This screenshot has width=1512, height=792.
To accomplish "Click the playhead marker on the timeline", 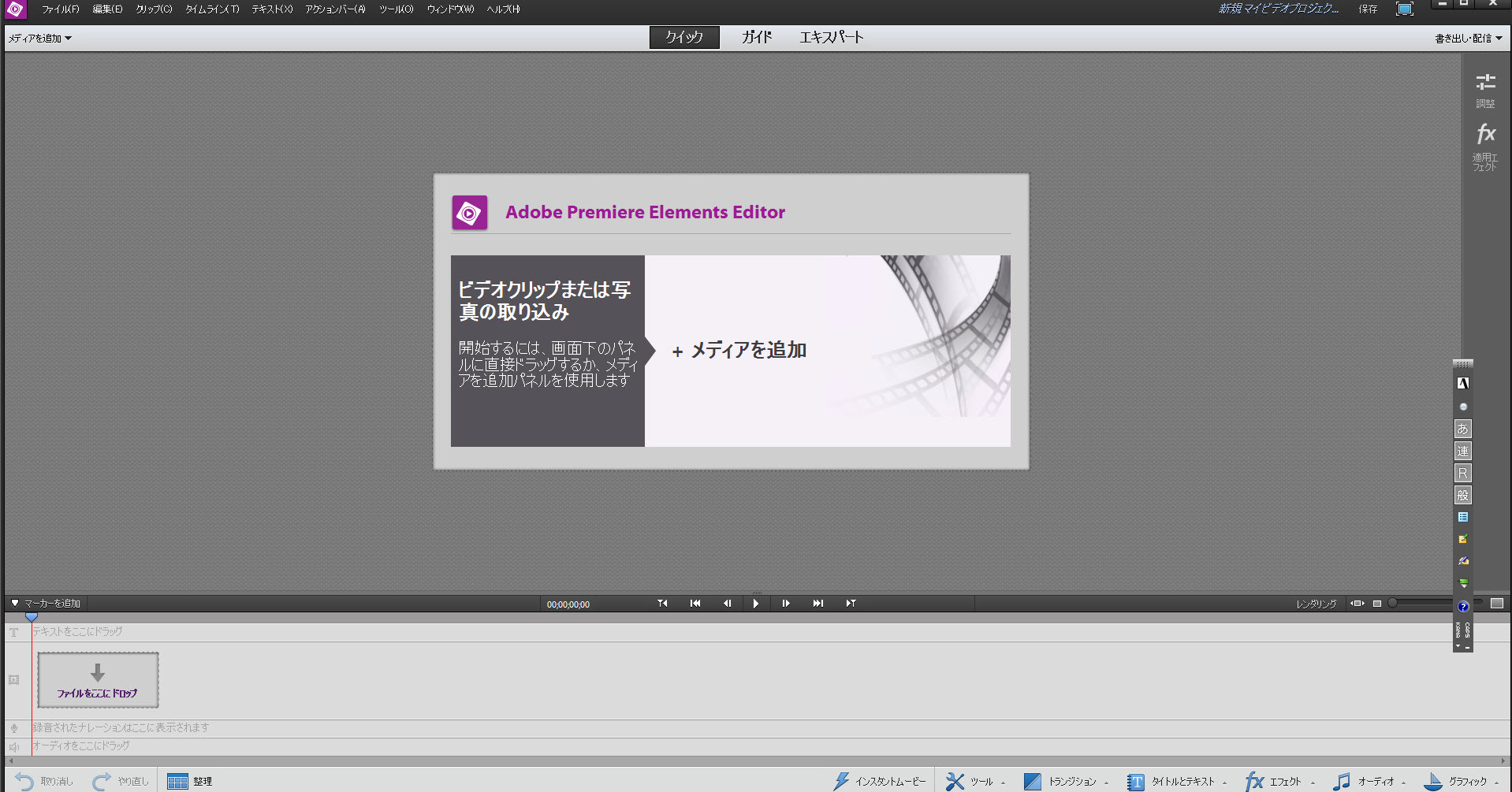I will click(x=32, y=617).
